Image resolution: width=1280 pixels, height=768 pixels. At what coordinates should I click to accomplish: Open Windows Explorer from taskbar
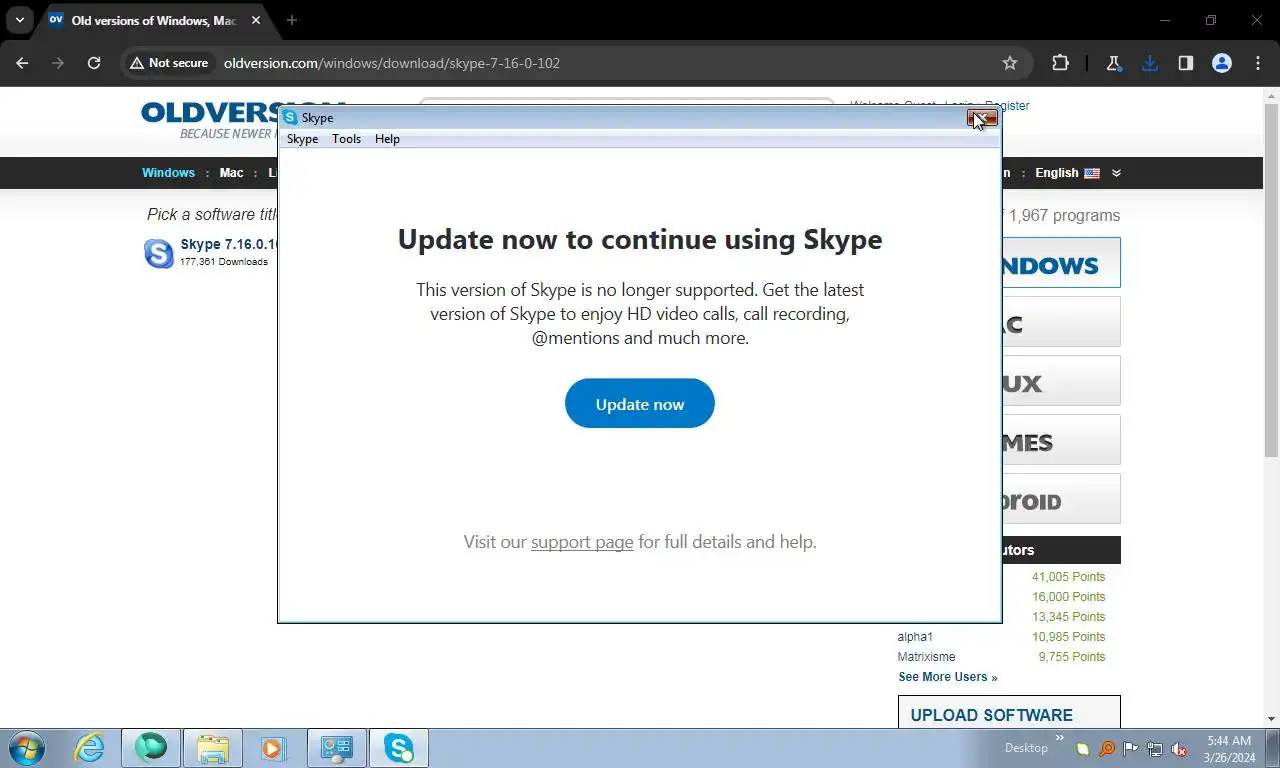tap(213, 748)
